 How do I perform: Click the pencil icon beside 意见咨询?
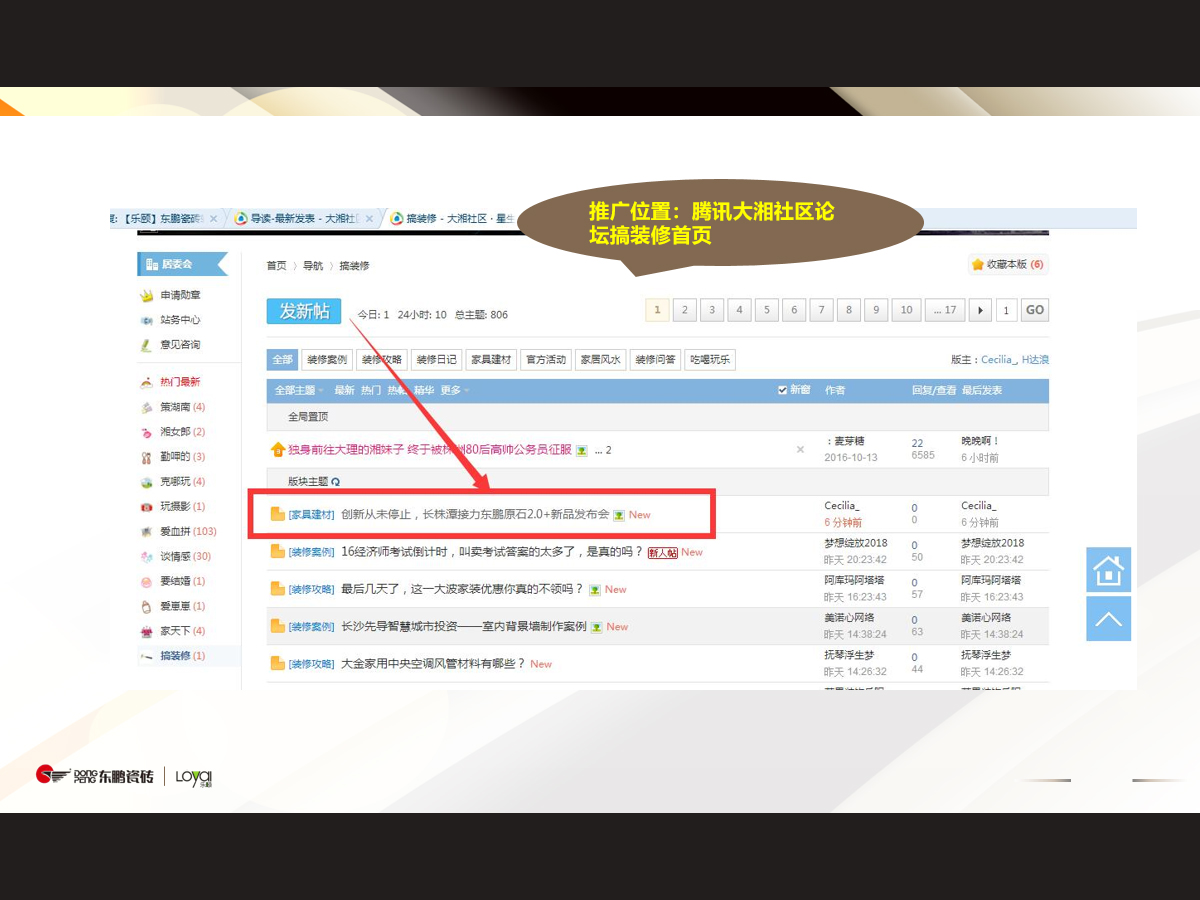[147, 345]
